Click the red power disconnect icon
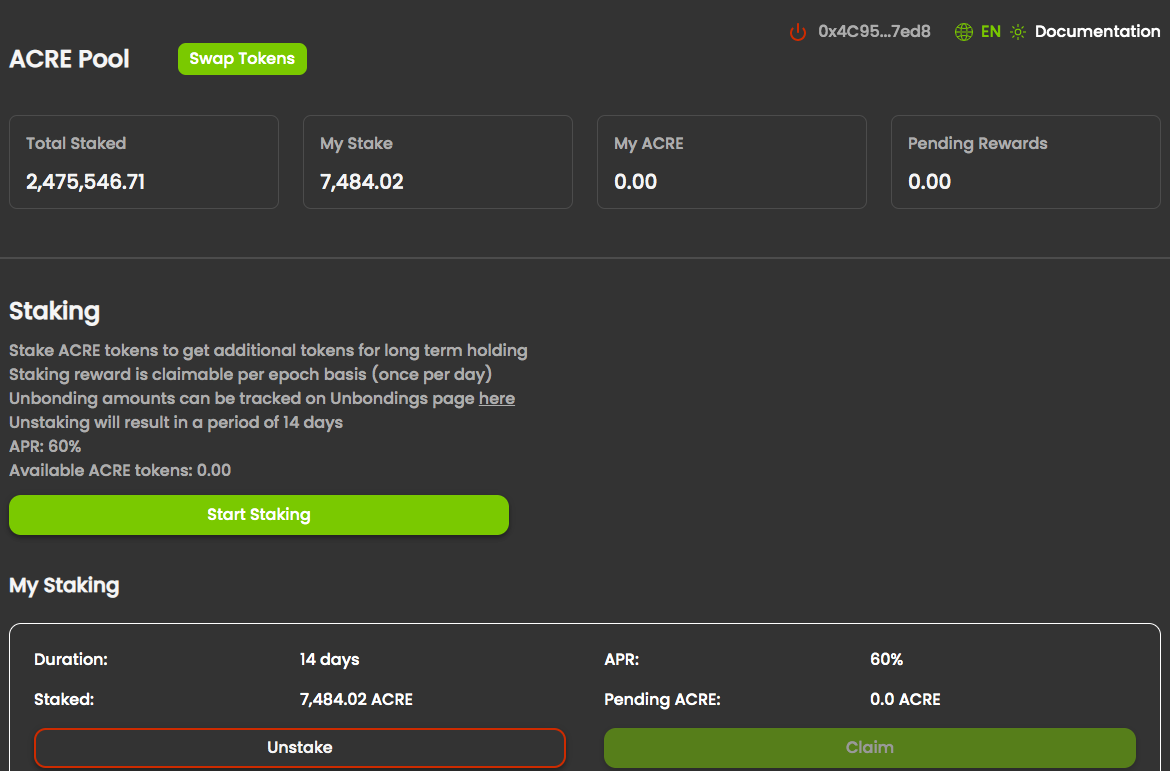Image resolution: width=1170 pixels, height=771 pixels. click(798, 32)
